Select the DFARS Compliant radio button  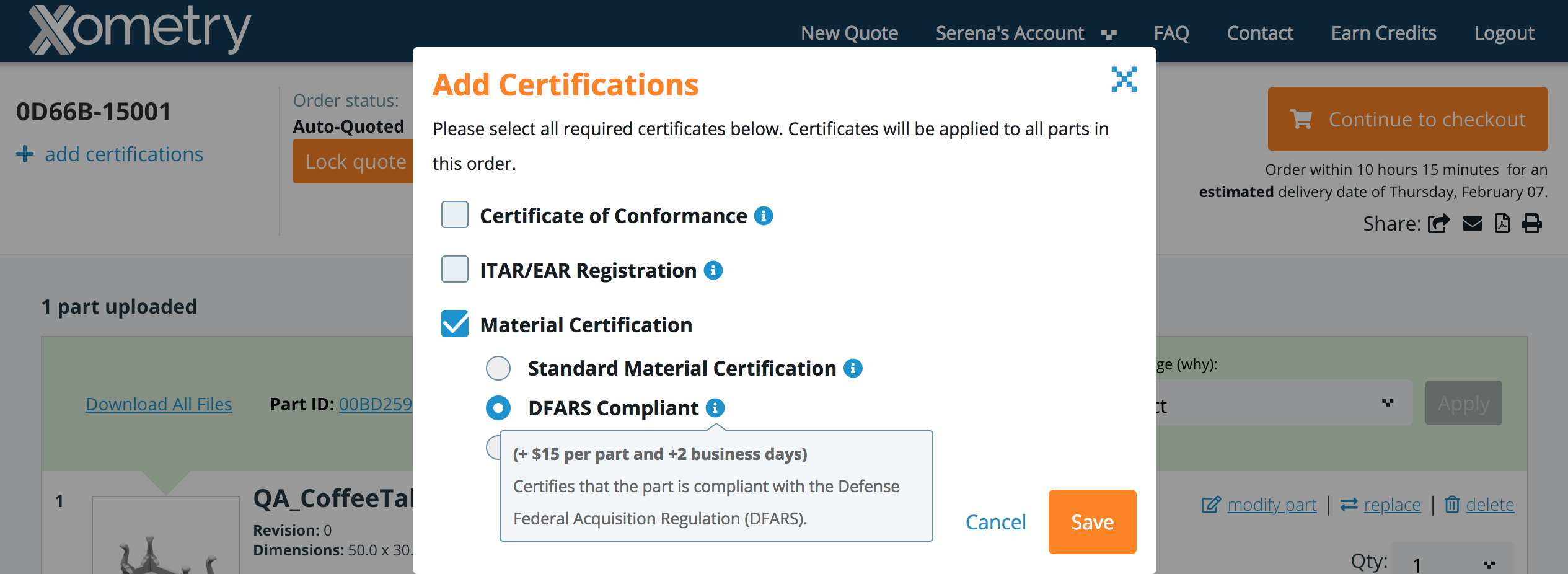498,408
